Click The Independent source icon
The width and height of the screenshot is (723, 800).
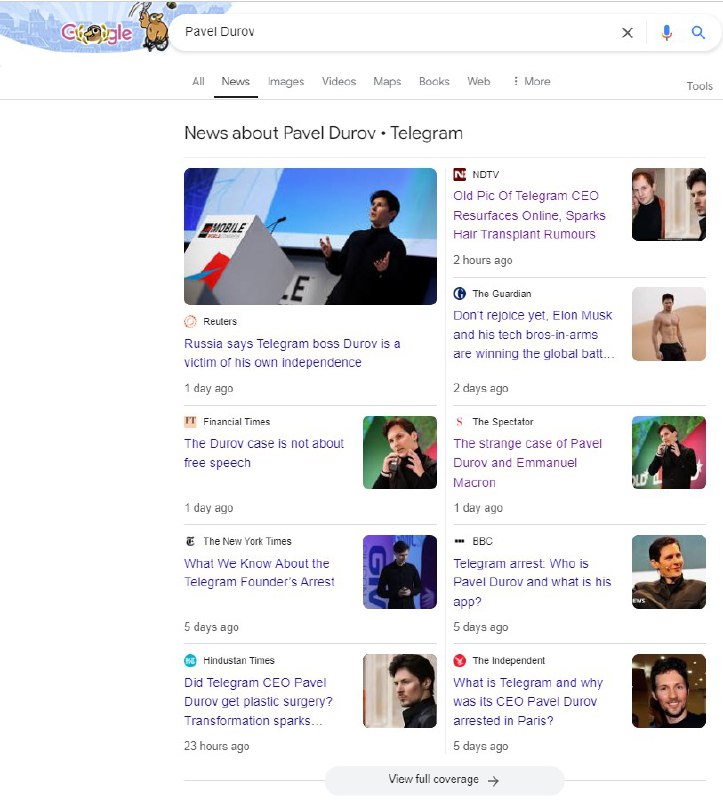[x=459, y=660]
